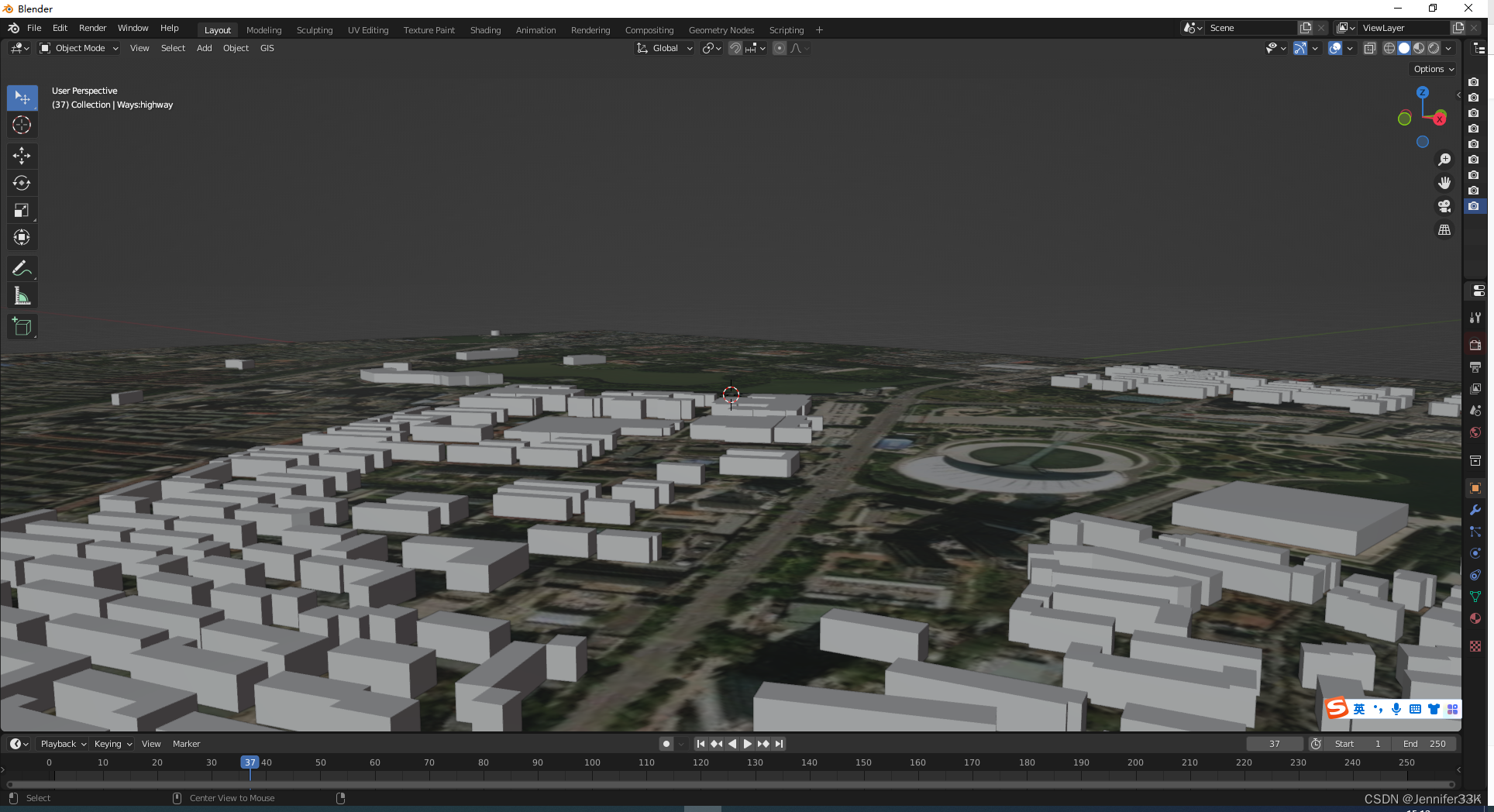Activate the 3D Cursor tool
Image resolution: width=1494 pixels, height=812 pixels.
click(22, 125)
